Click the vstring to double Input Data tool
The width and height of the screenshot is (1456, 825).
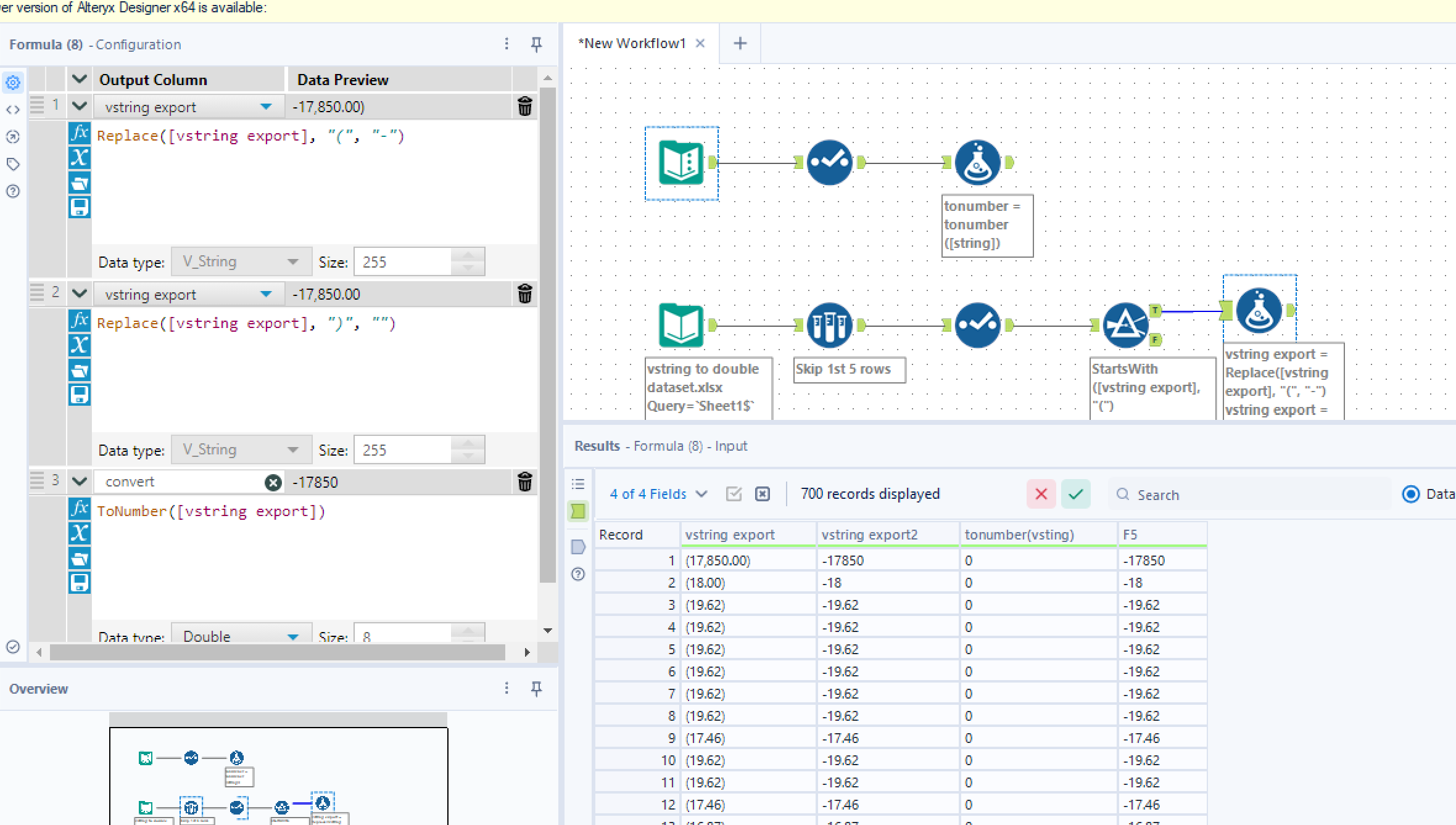681,325
